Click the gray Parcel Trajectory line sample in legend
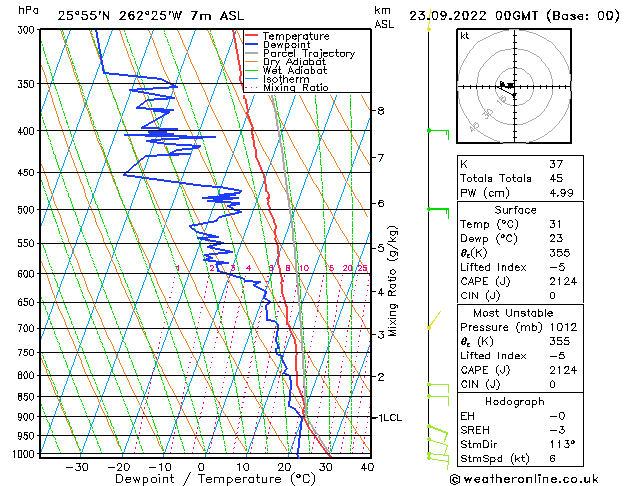 [x=252, y=53]
